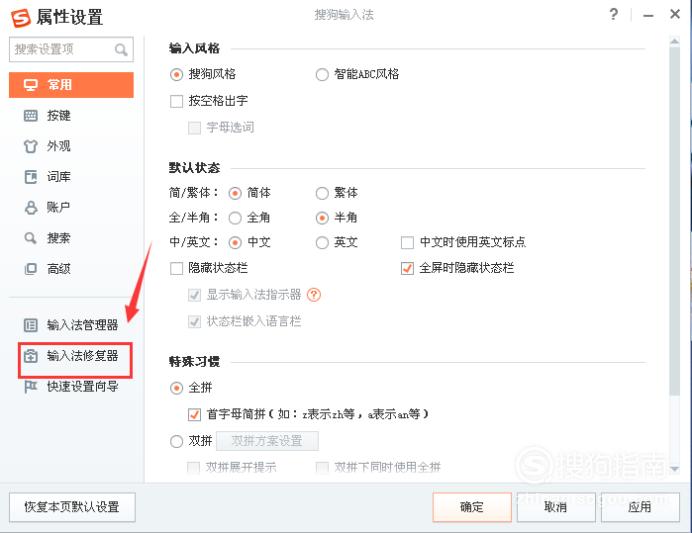Image resolution: width=692 pixels, height=533 pixels.
Task: Uncheck 首字母简拼 checkbox
Action: tap(194, 414)
